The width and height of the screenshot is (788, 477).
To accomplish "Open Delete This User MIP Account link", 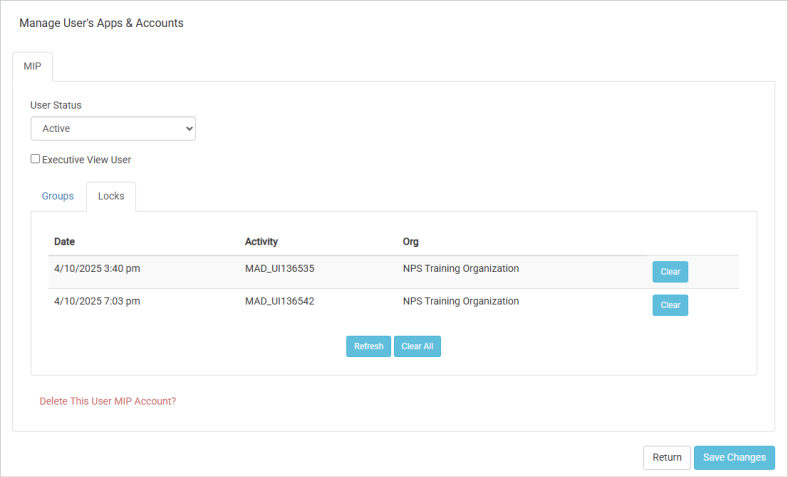I will pos(108,401).
